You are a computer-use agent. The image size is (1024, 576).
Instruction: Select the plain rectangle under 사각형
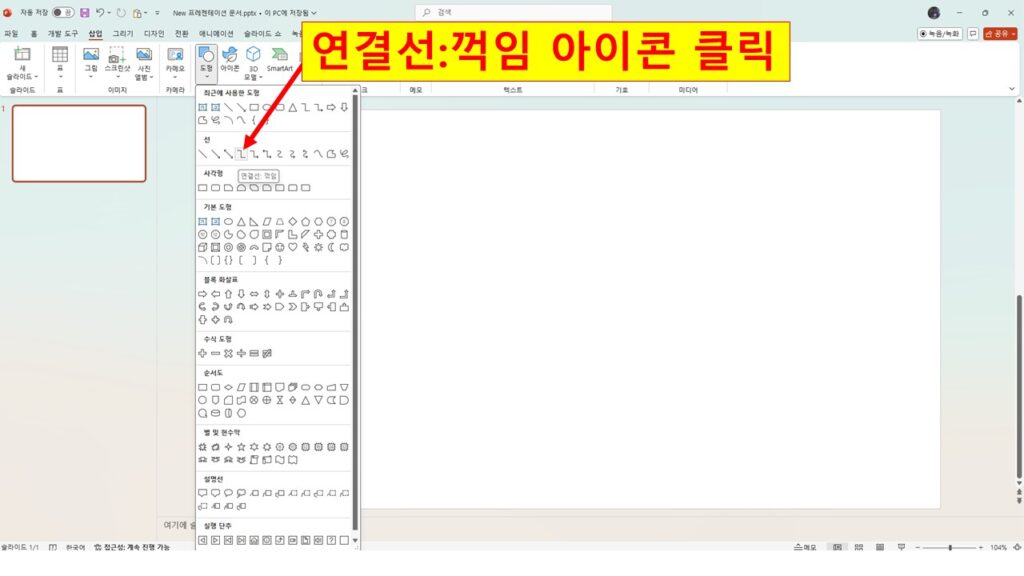click(x=202, y=188)
